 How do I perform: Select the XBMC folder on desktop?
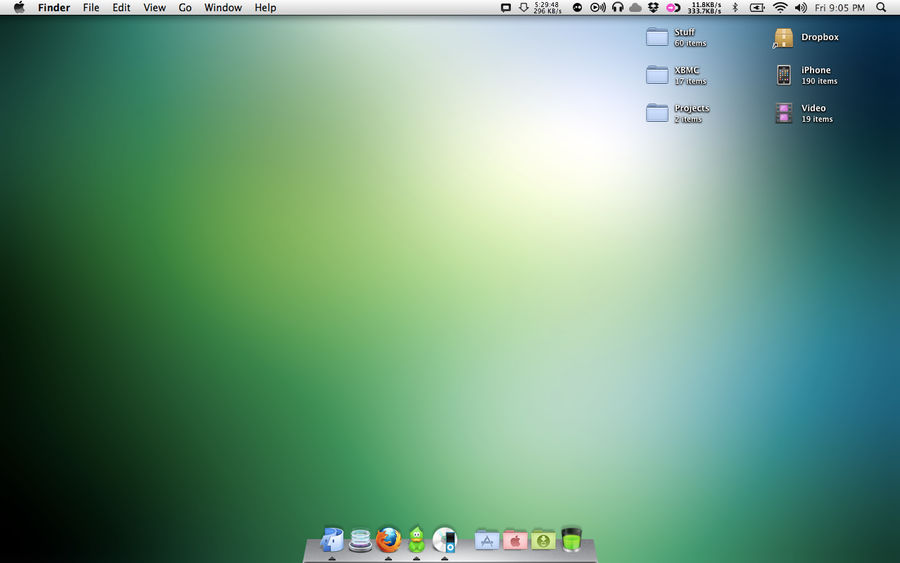(x=657, y=75)
